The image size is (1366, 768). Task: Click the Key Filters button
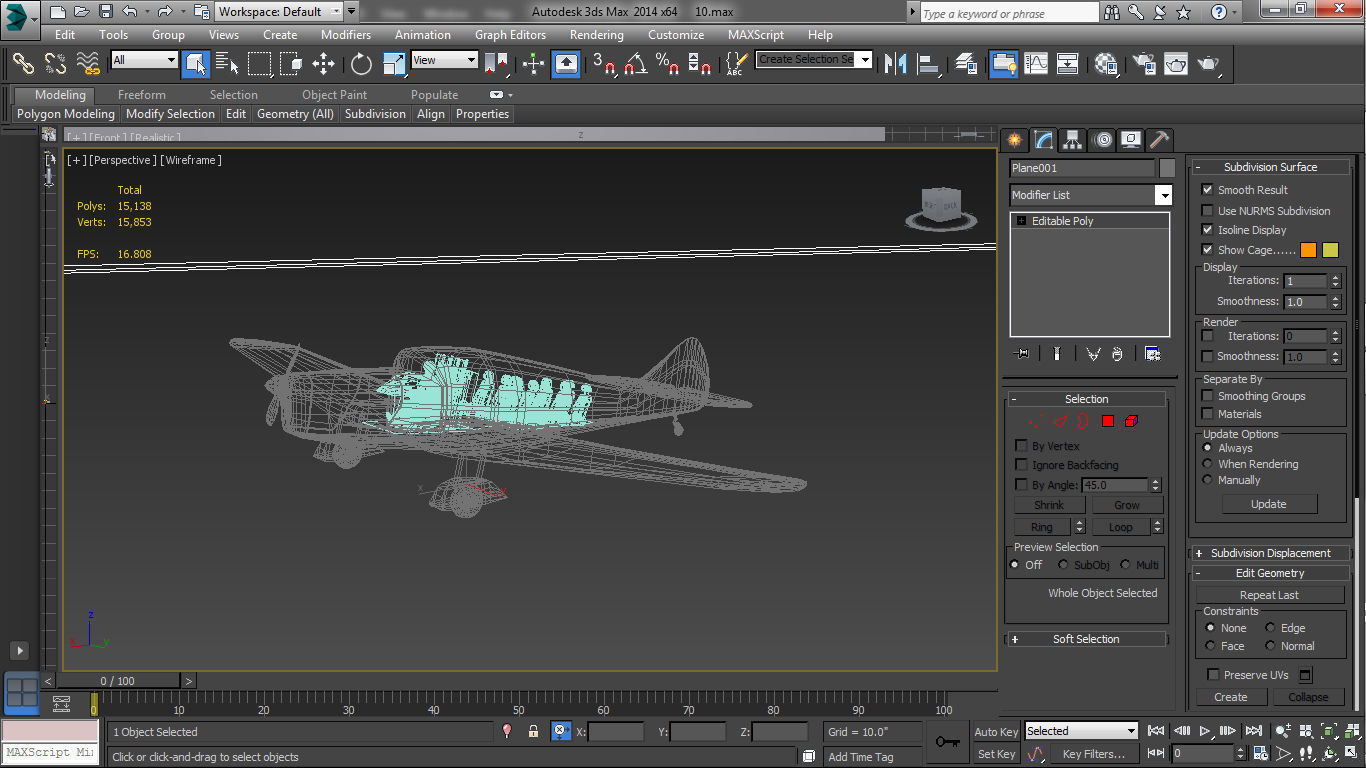(1094, 754)
